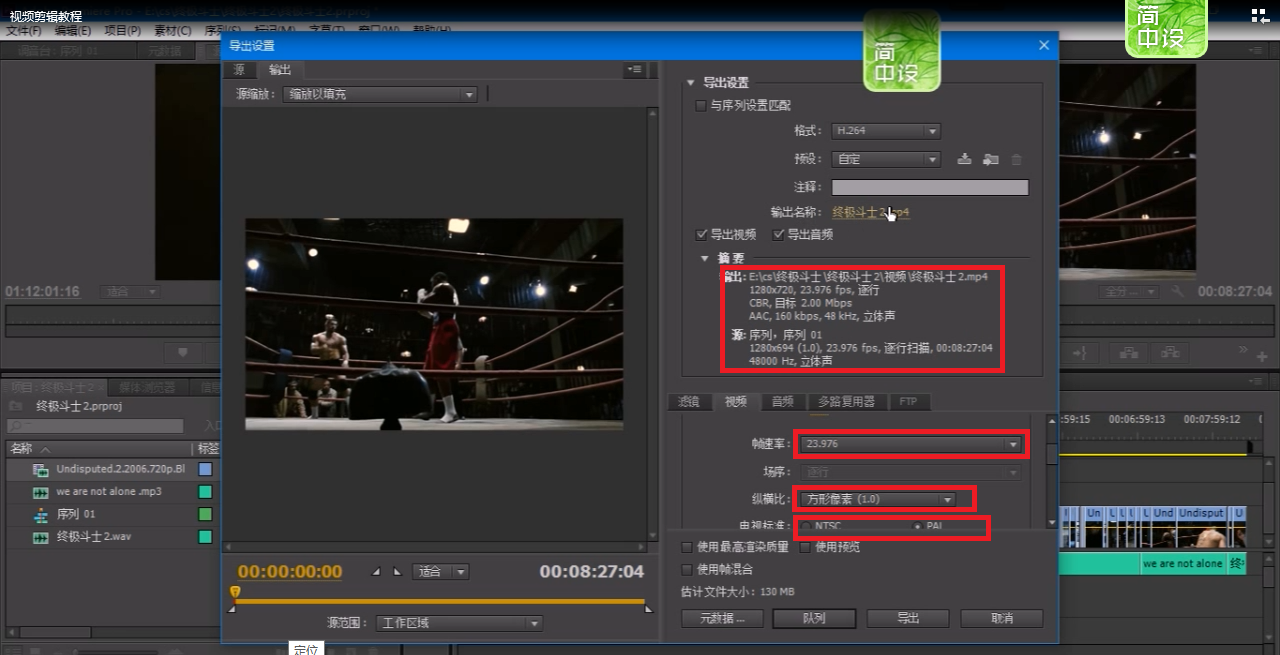
Task: Switch to the 输出 tab
Action: pos(280,70)
